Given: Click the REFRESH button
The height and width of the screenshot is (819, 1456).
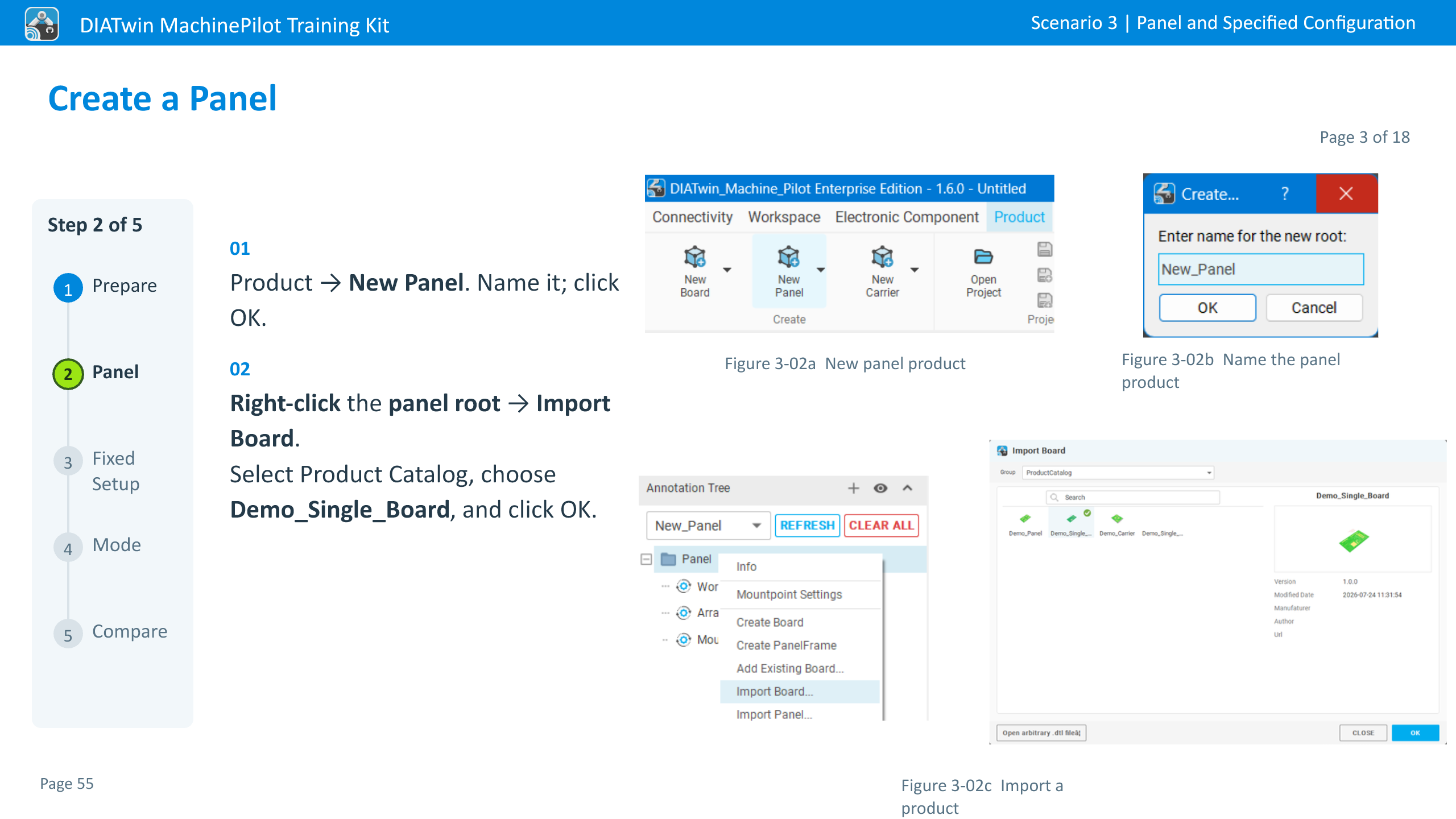Looking at the screenshot, I should [807, 526].
